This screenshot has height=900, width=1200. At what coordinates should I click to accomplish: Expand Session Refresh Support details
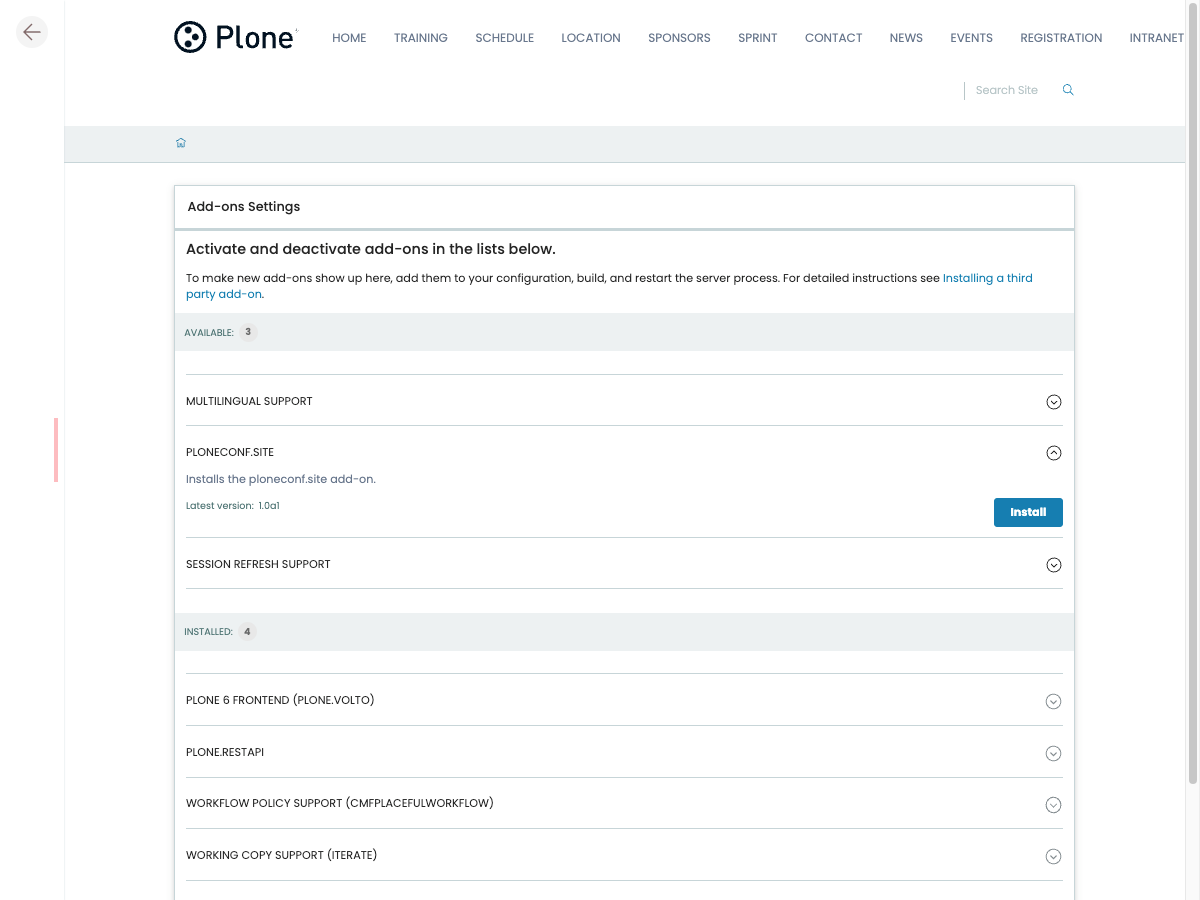tap(1053, 565)
